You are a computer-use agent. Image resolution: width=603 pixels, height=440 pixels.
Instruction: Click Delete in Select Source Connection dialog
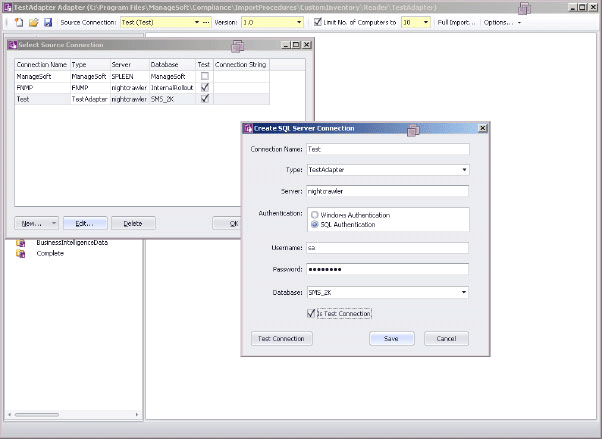133,223
